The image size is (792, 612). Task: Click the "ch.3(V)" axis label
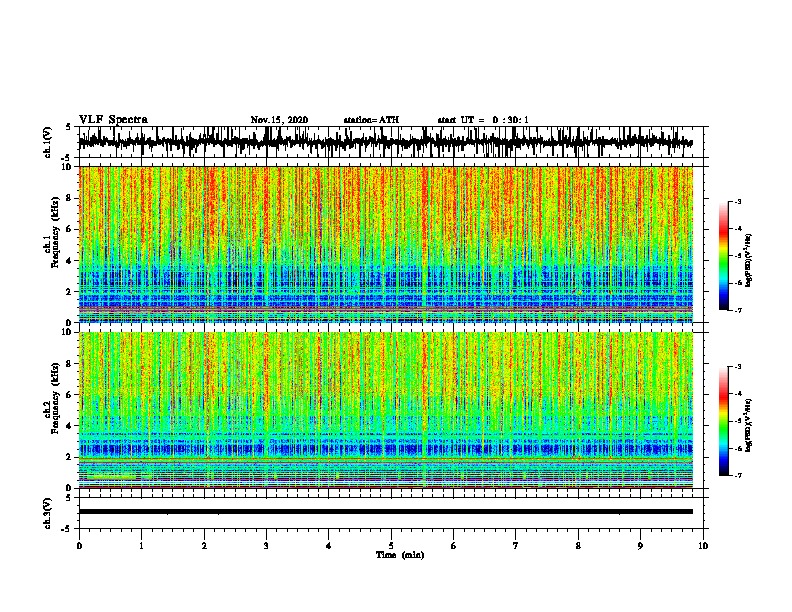pos(48,514)
